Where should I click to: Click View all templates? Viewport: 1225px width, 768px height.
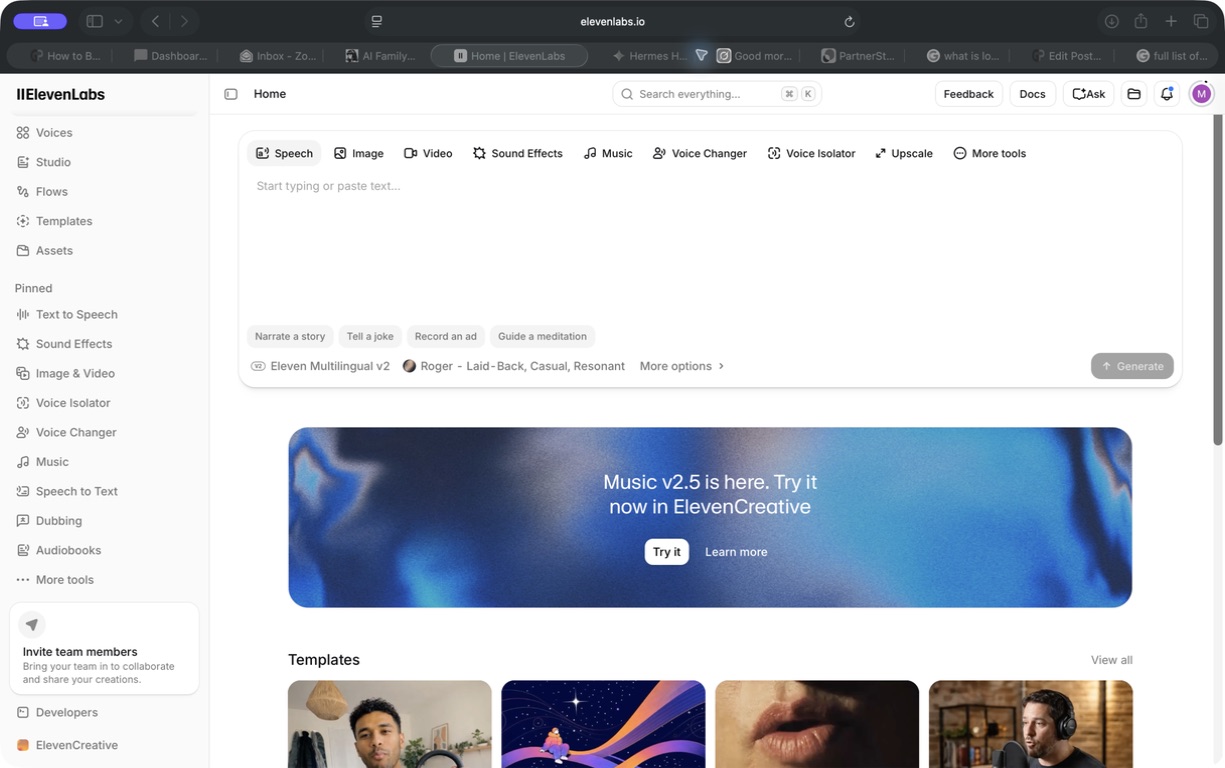(1111, 660)
